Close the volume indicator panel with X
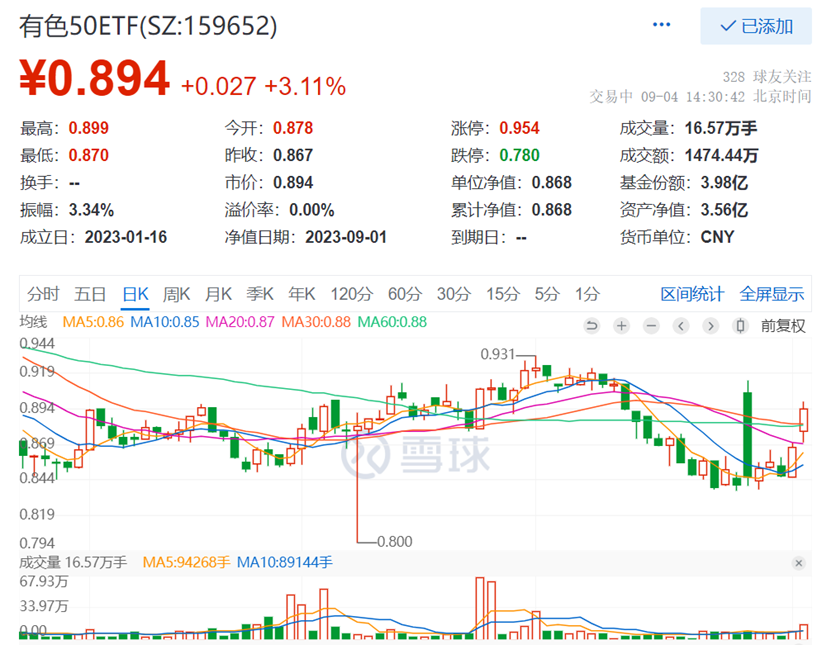Image resolution: width=831 pixels, height=645 pixels. click(799, 563)
